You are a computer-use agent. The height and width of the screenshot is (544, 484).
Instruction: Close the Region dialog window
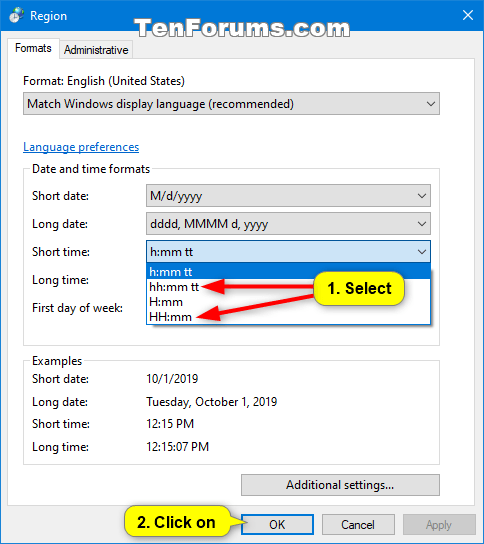467,15
